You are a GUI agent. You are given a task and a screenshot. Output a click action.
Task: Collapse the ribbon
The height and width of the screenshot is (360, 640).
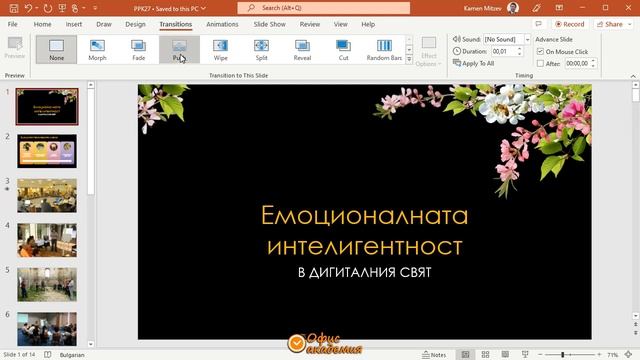click(633, 76)
